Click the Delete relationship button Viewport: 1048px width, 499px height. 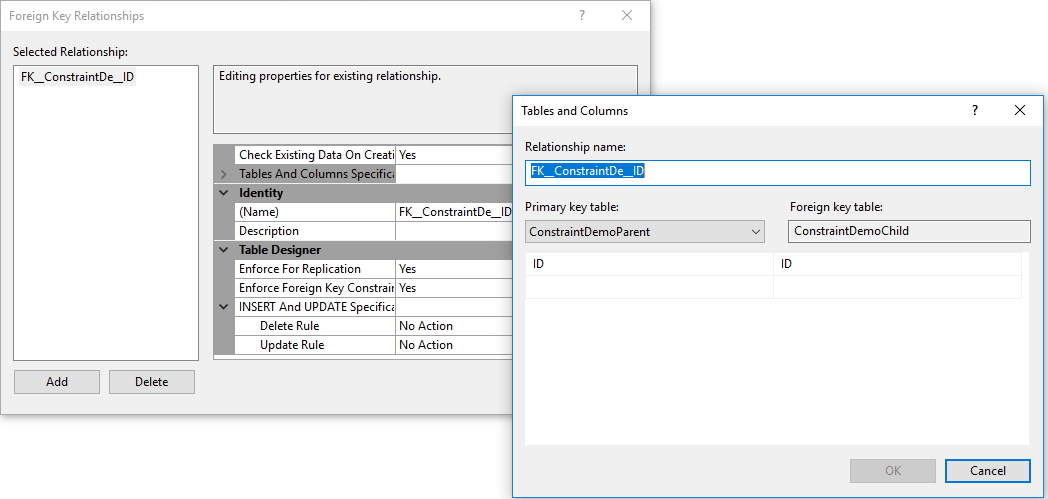click(x=151, y=382)
